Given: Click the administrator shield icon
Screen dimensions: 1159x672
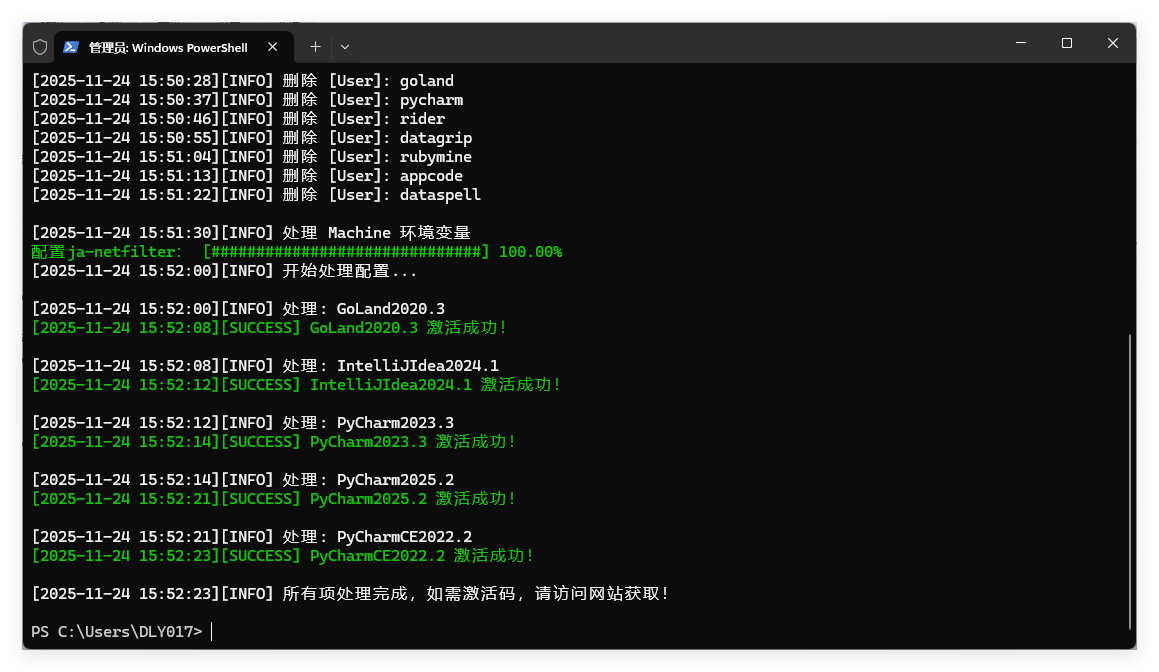Looking at the screenshot, I should [x=39, y=46].
